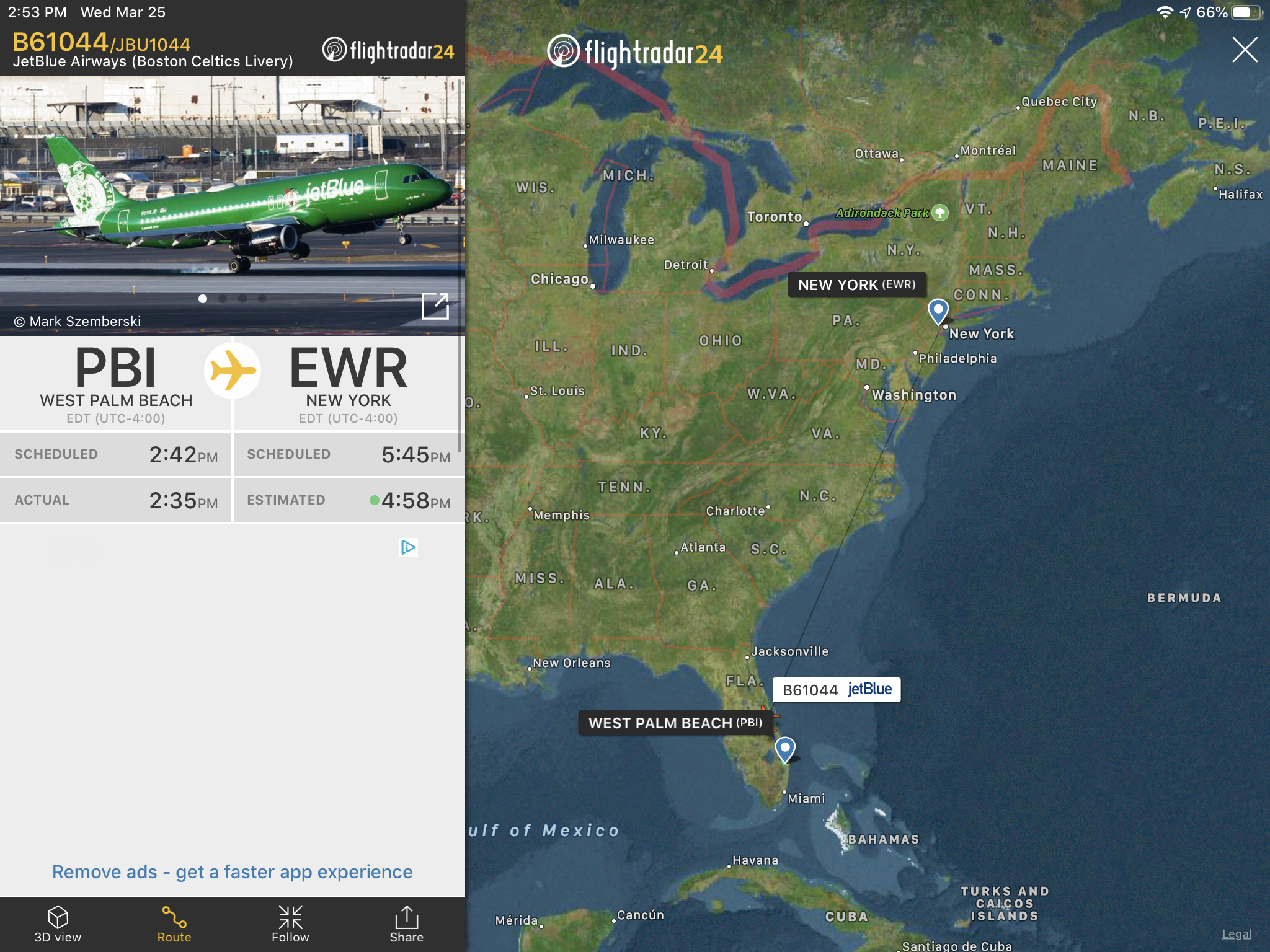
Task: Click the Boston Celtics livery aircraft photo
Action: [x=233, y=206]
